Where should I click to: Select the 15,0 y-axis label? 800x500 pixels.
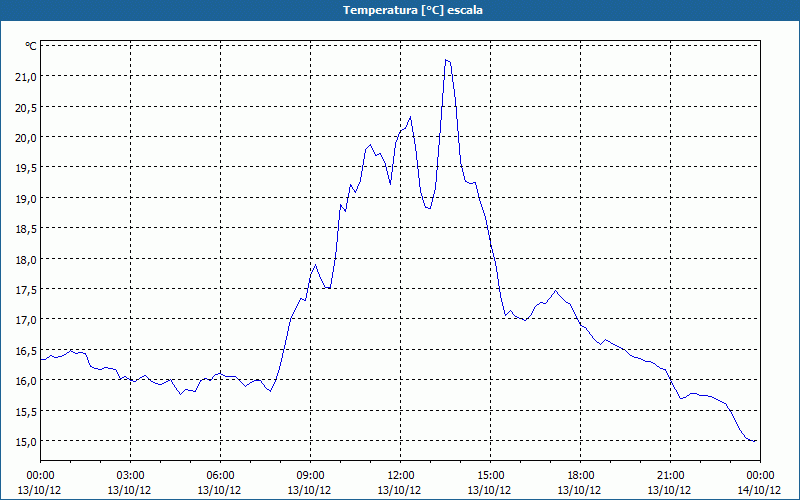tap(27, 441)
